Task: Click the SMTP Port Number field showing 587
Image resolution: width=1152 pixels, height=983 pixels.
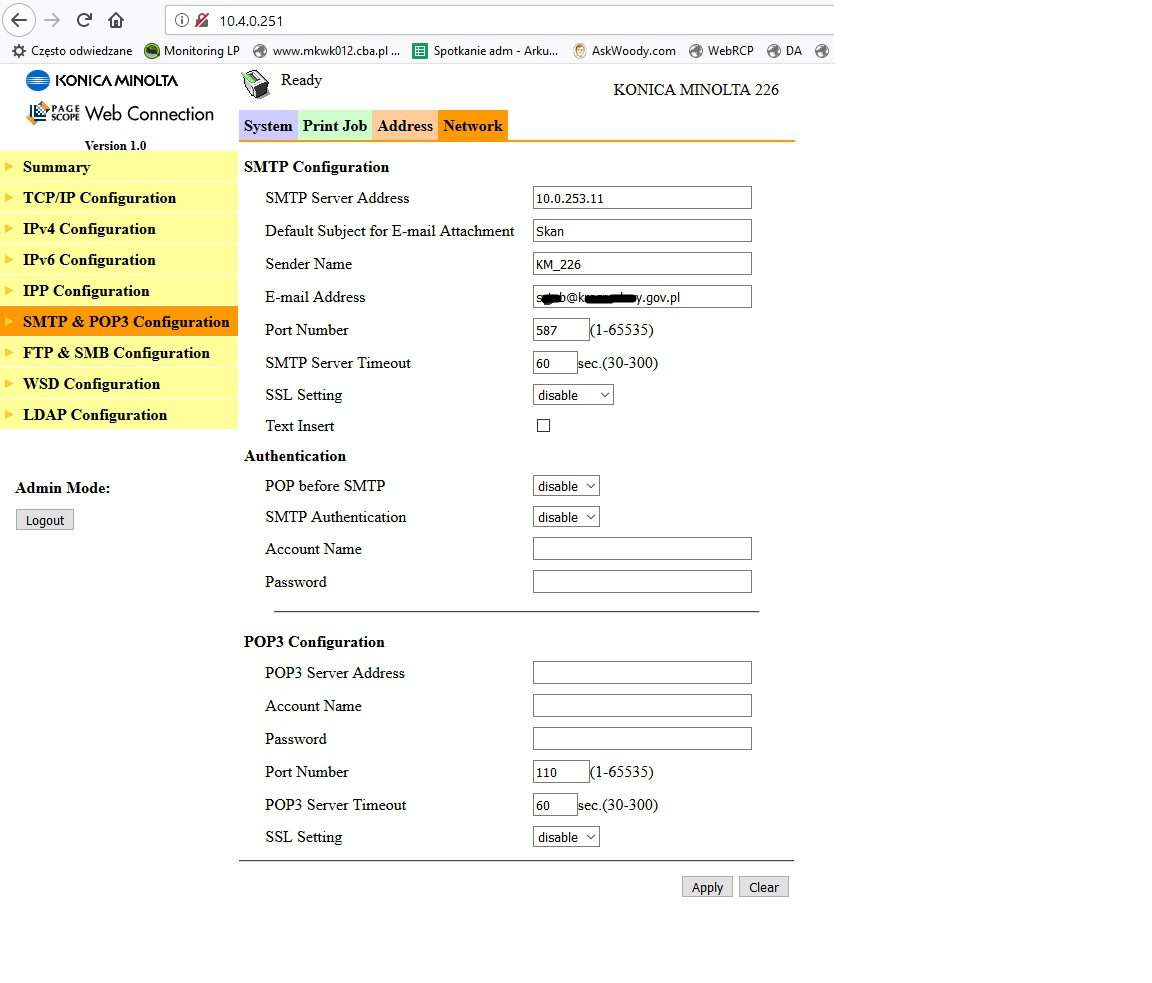Action: [561, 330]
